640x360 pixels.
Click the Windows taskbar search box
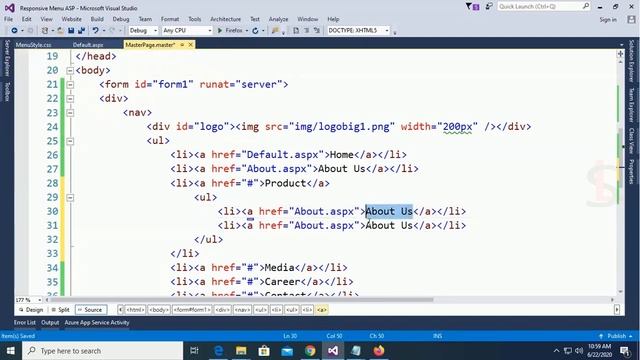click(x=102, y=351)
